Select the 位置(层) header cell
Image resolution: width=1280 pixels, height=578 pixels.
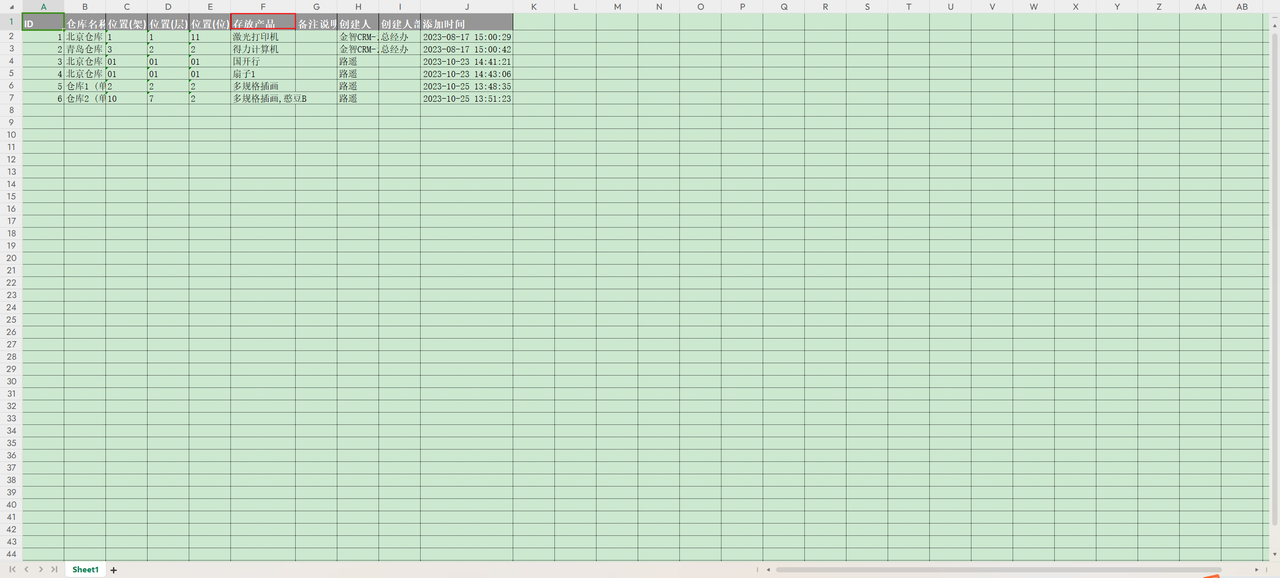168,22
